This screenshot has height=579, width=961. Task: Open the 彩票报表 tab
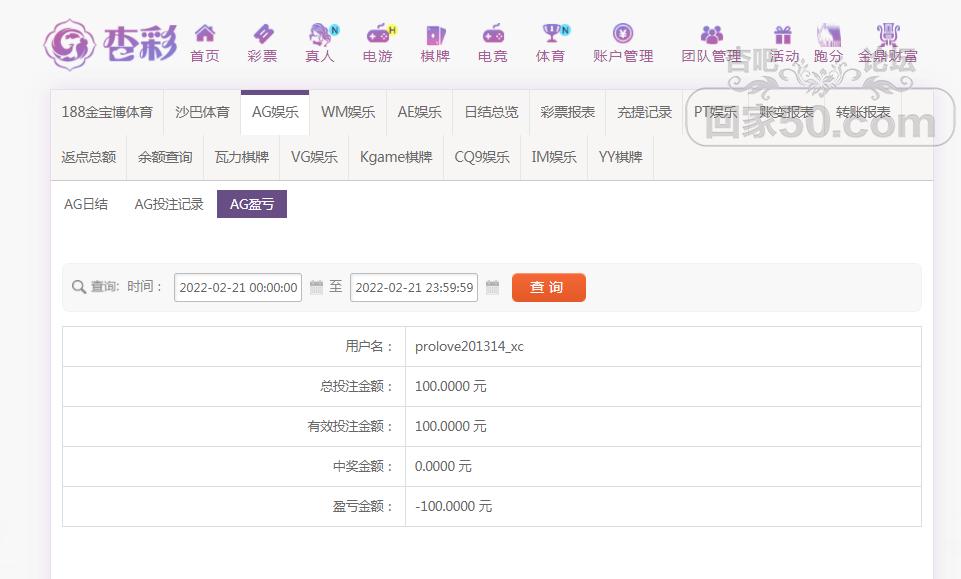(568, 112)
